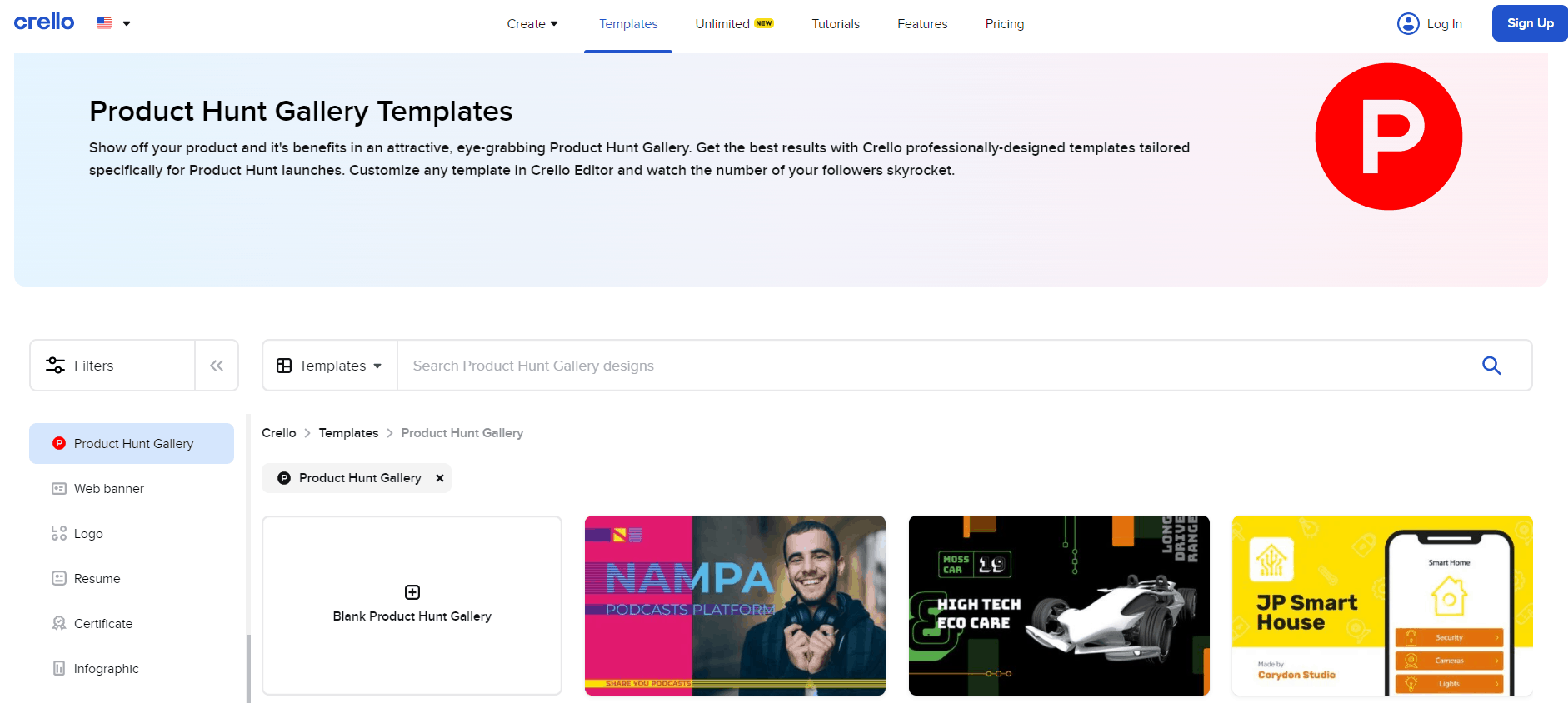
Task: Open the JP Smart House template
Action: (1382, 606)
